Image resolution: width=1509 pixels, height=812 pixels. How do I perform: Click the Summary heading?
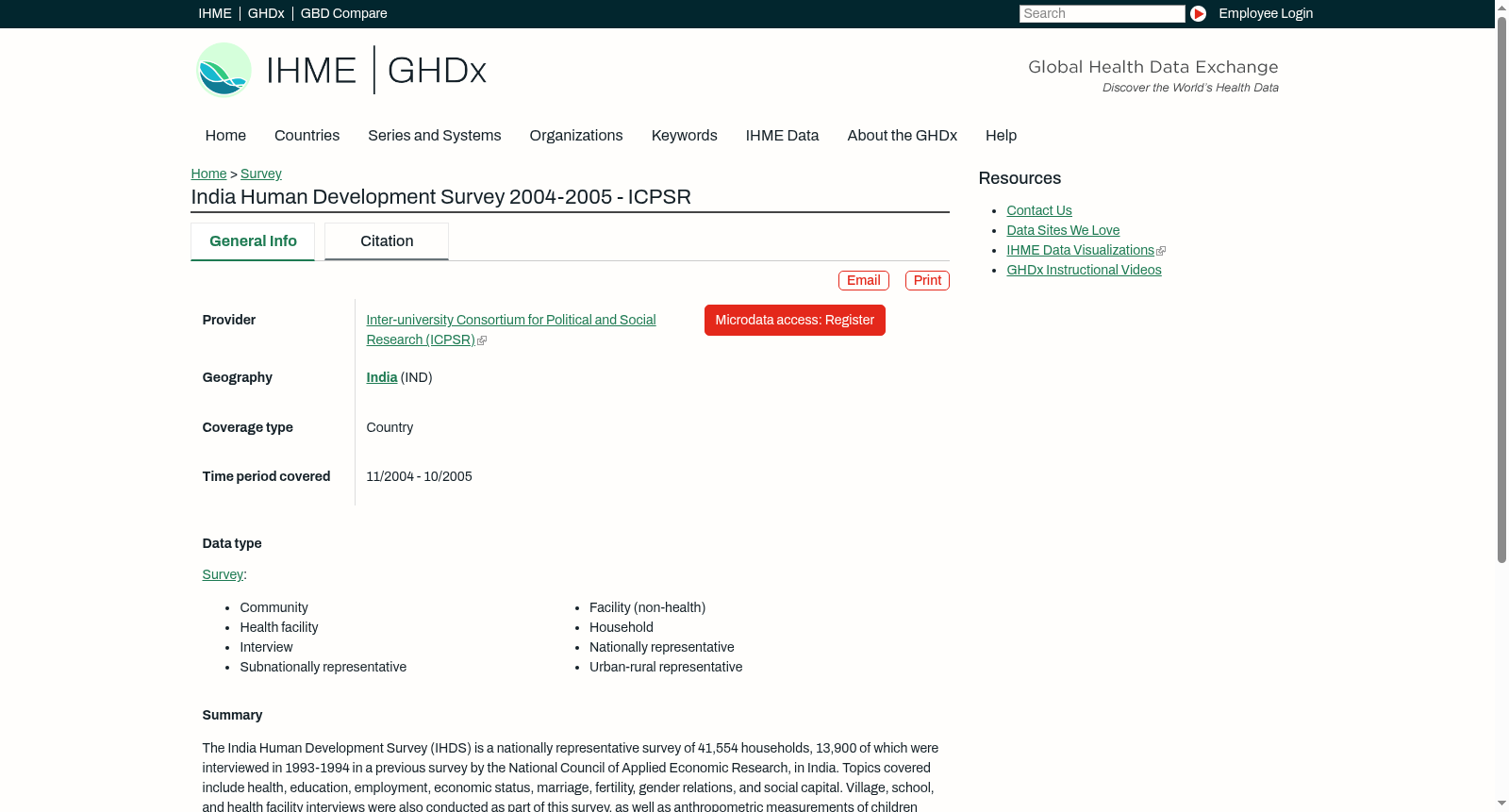[232, 716]
